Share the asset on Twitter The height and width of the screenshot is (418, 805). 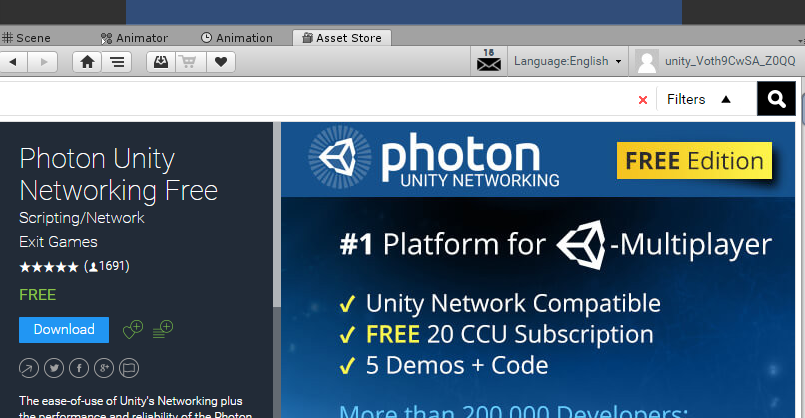click(54, 368)
